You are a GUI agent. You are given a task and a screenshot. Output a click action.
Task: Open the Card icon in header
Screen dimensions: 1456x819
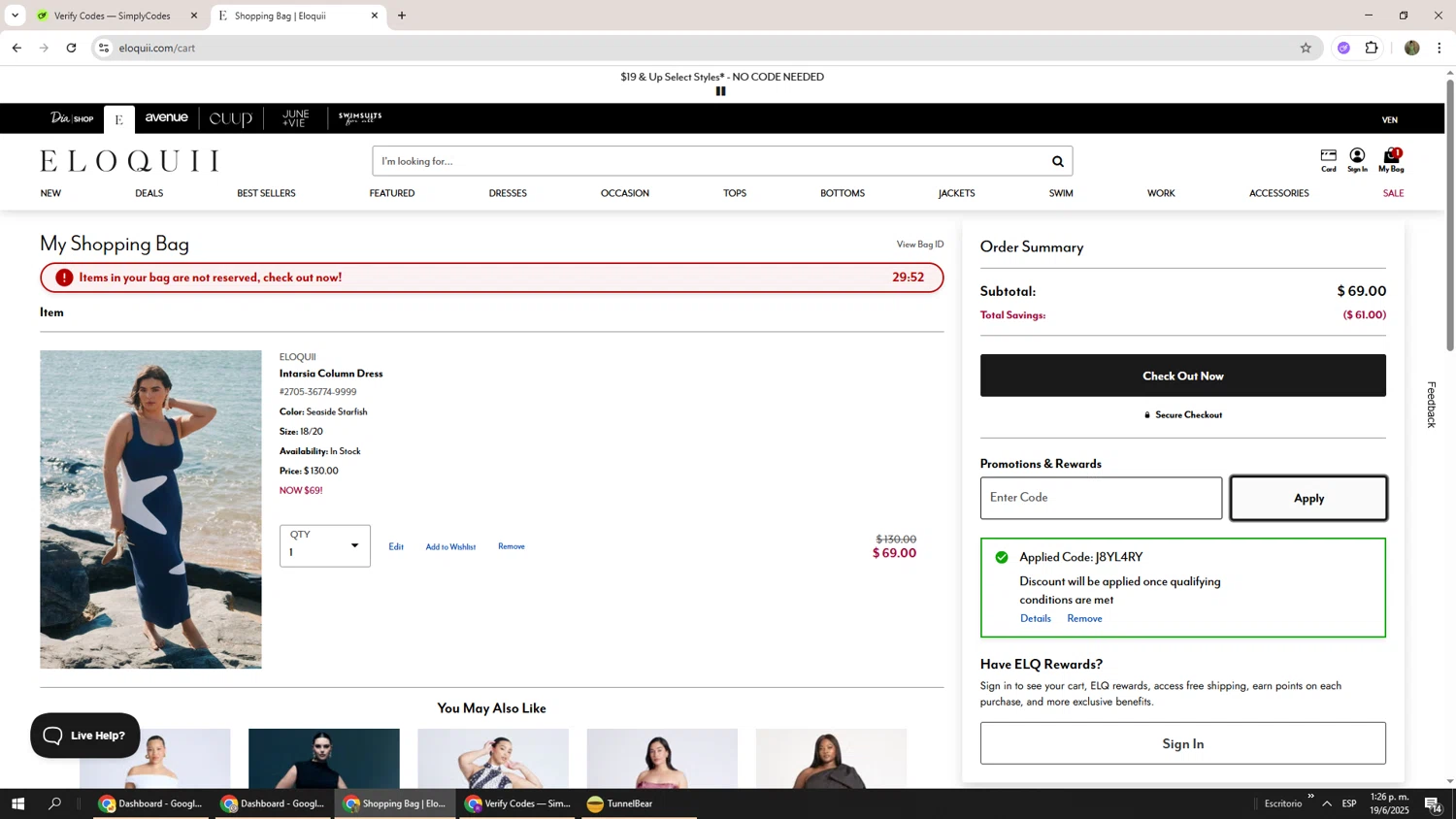click(x=1328, y=160)
